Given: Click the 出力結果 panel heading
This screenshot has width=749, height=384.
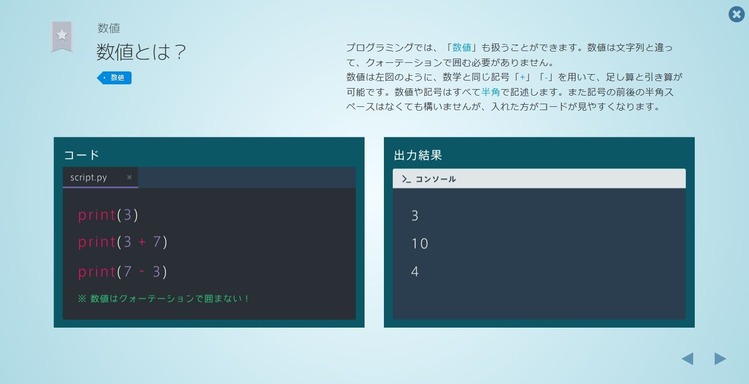Looking at the screenshot, I should click(417, 155).
